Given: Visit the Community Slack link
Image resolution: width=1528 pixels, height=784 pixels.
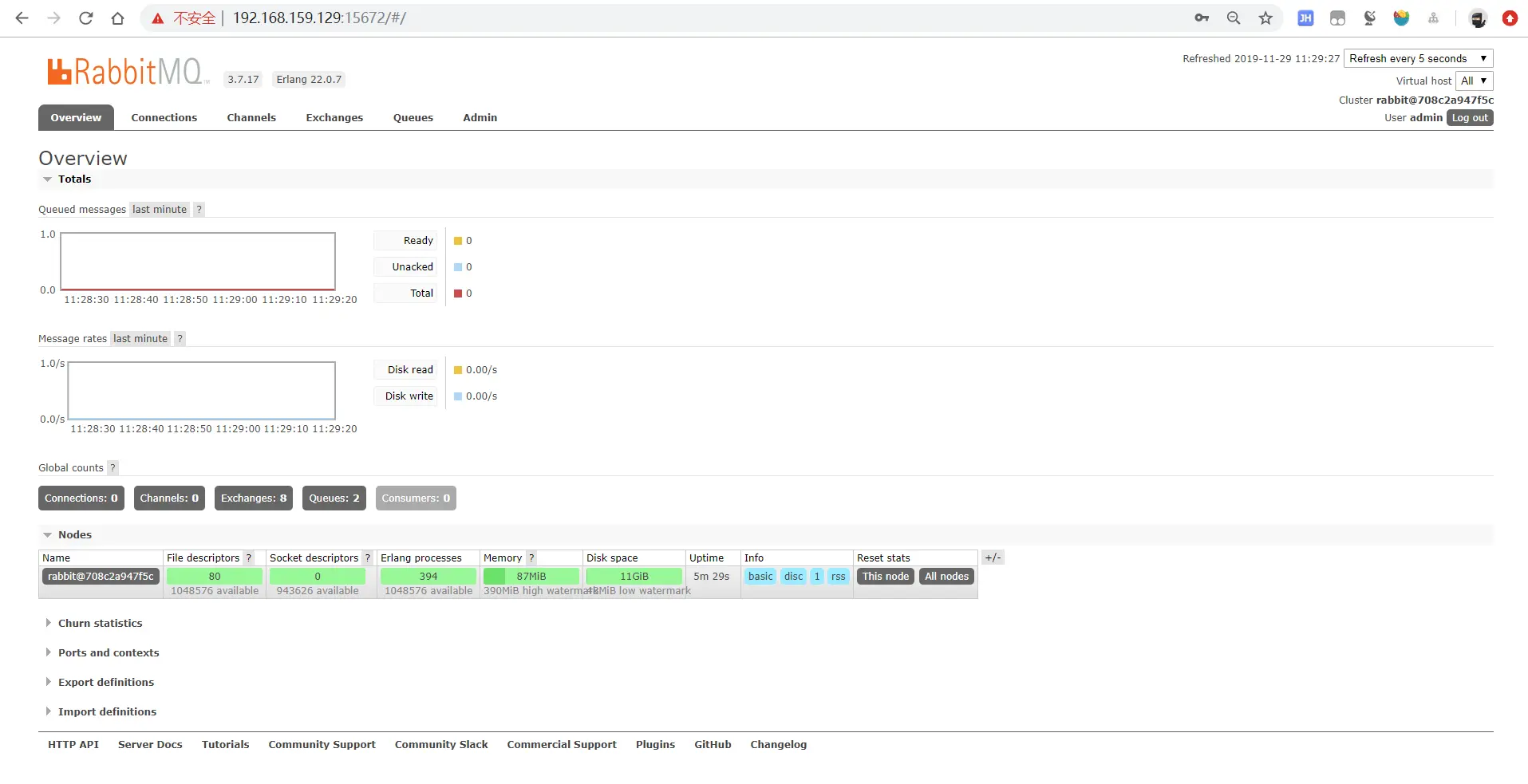Looking at the screenshot, I should click(441, 745).
